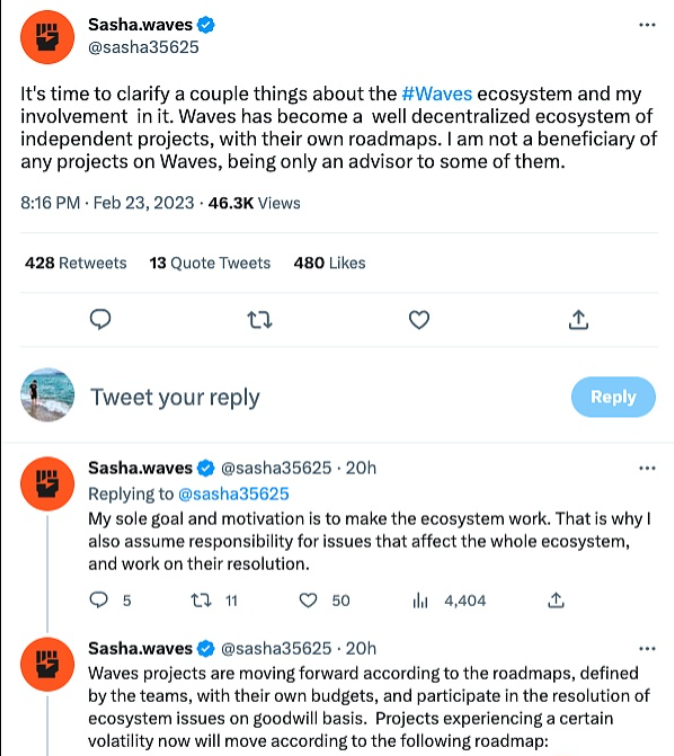
Task: Retweet the main tweet about Waves ecosystem
Action: click(x=260, y=320)
